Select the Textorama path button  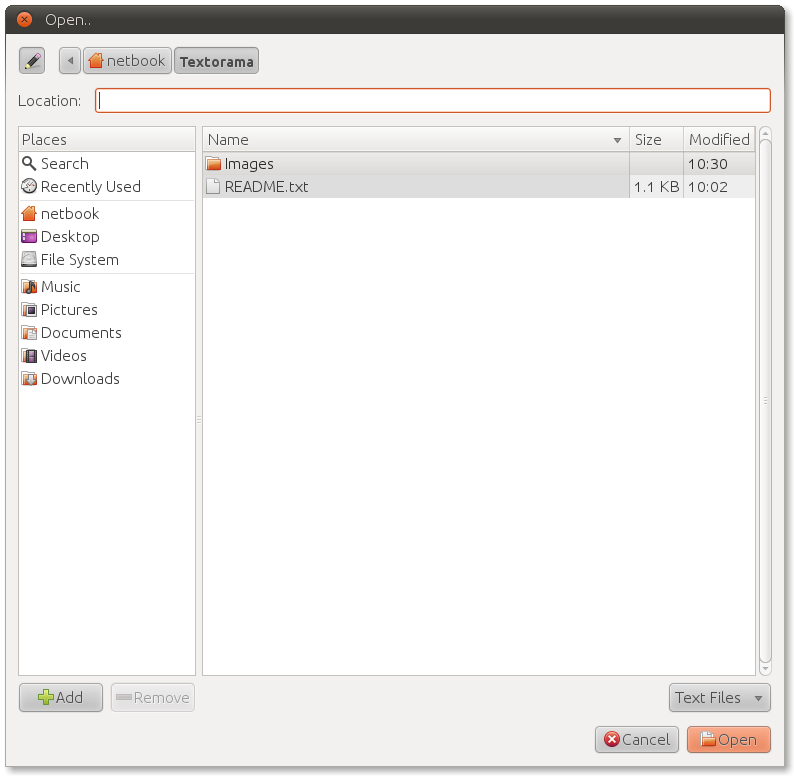216,61
